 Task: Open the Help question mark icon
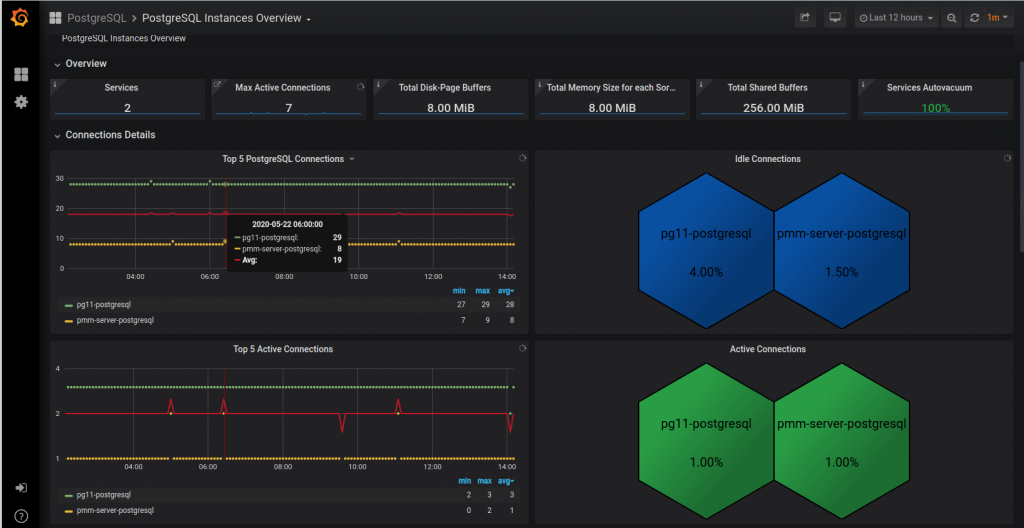pos(20,516)
